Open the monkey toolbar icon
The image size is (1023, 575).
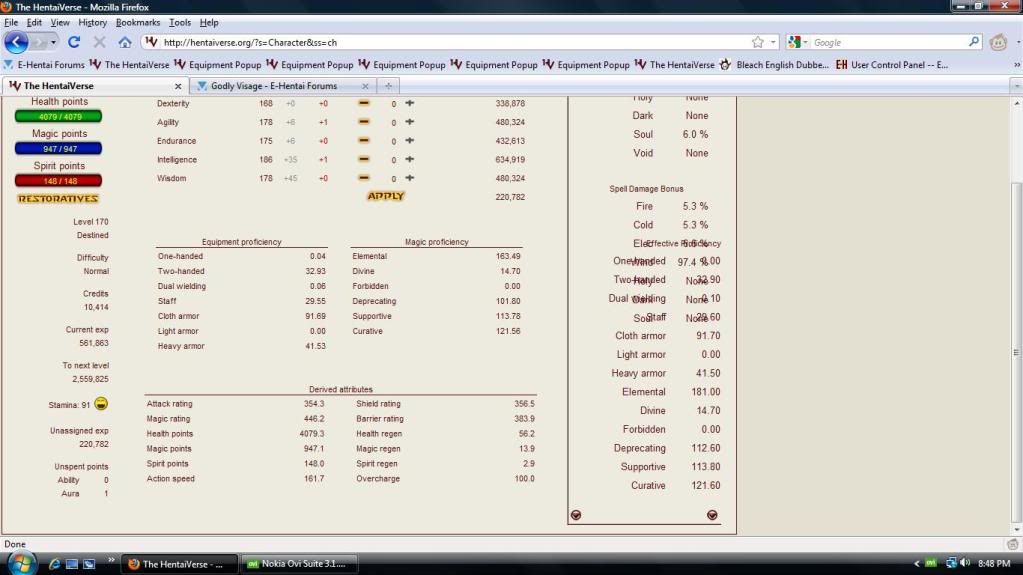coord(998,42)
